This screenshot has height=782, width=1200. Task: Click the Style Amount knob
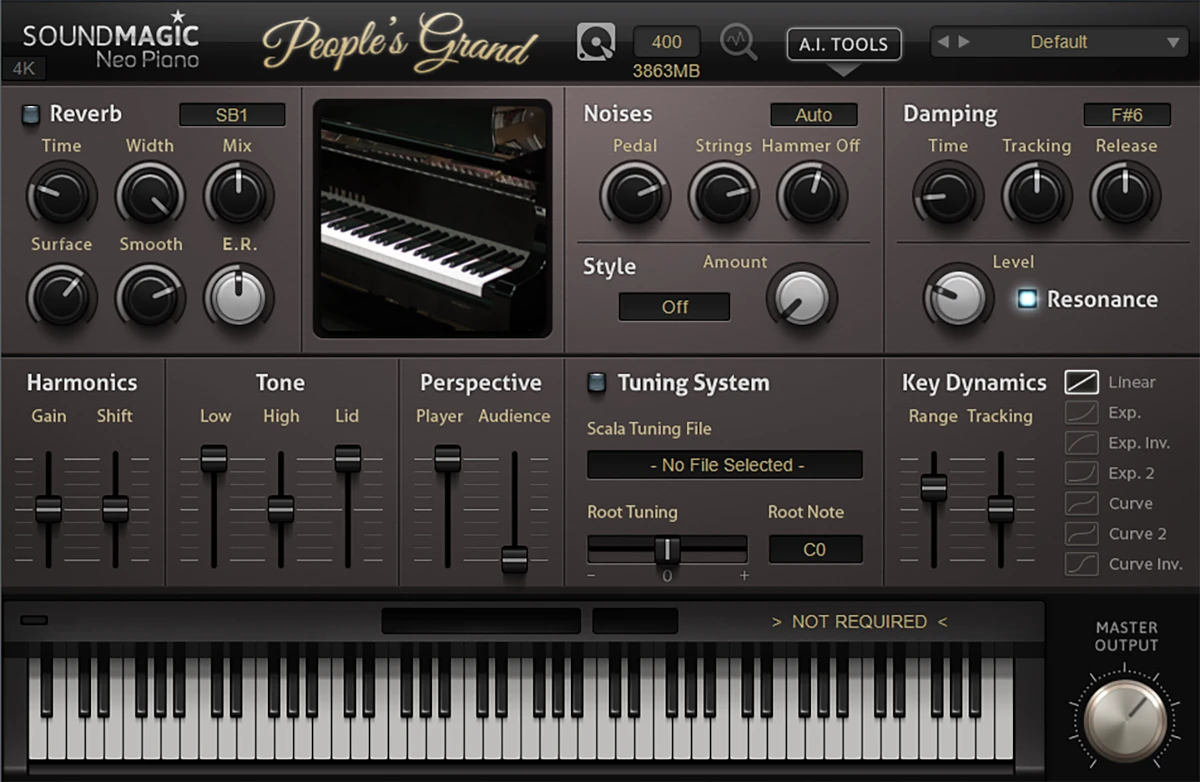coord(802,297)
